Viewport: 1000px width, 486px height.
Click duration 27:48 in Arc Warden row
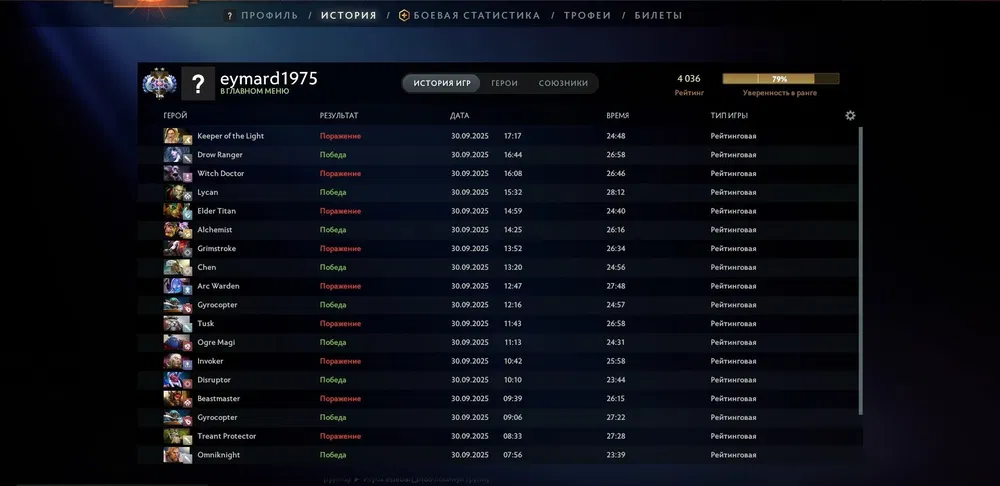point(615,286)
